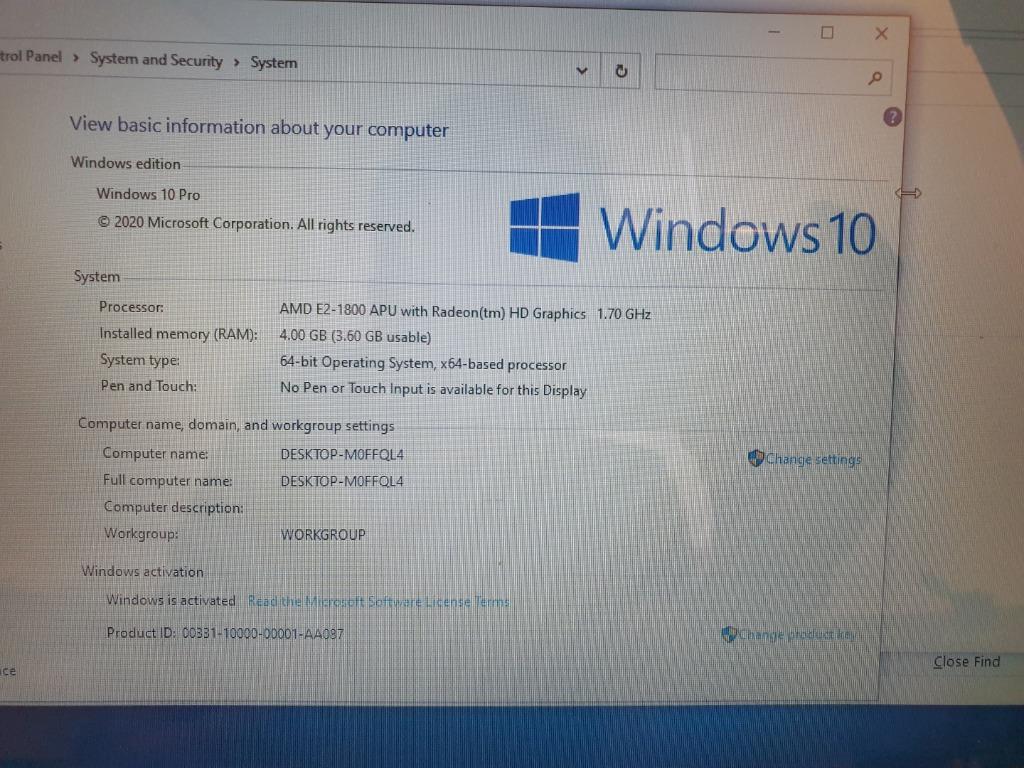Expand the address bar history dropdown
1024x768 pixels.
coord(582,70)
